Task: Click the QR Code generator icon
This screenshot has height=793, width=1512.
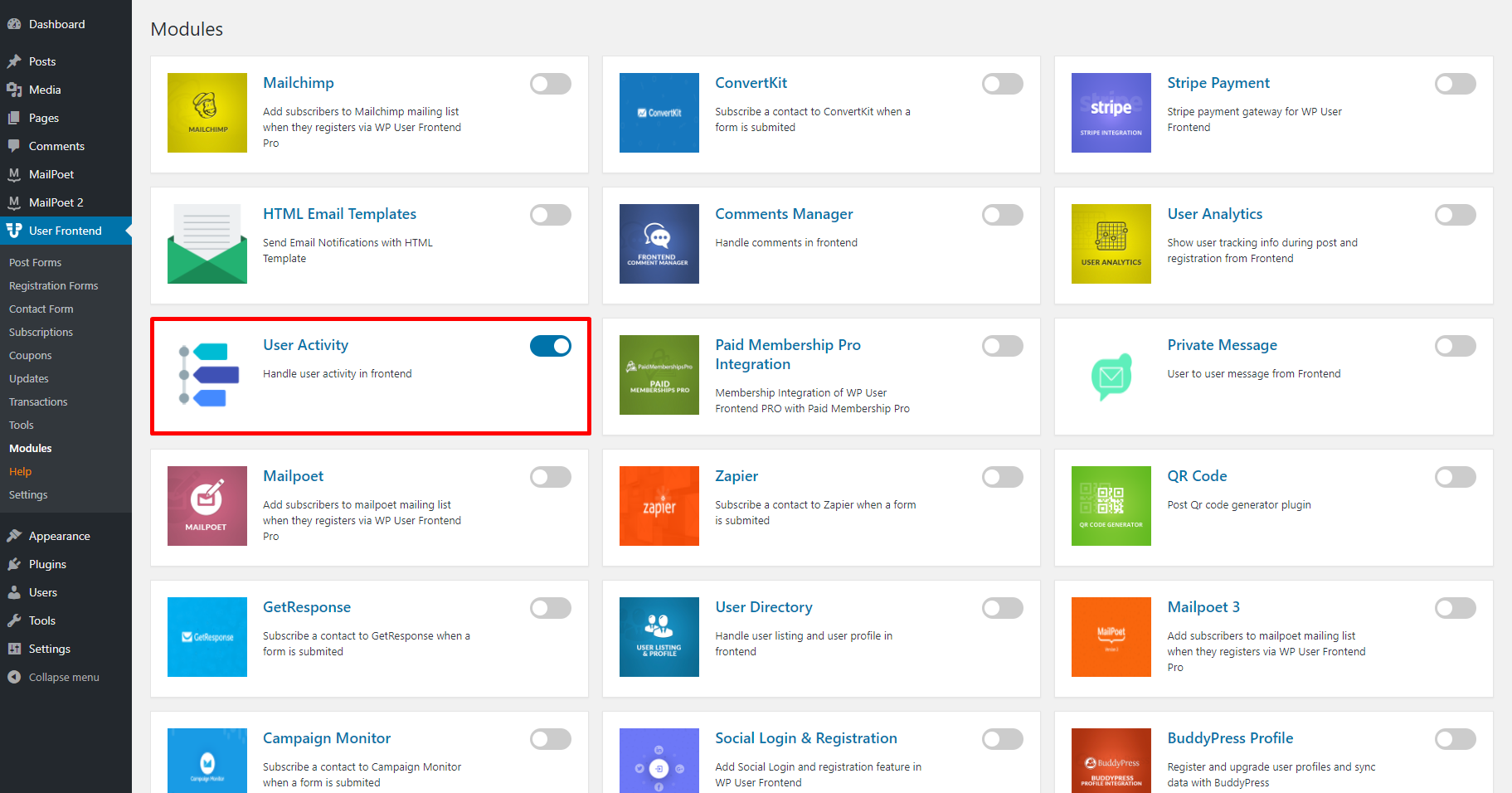Action: click(x=1111, y=506)
